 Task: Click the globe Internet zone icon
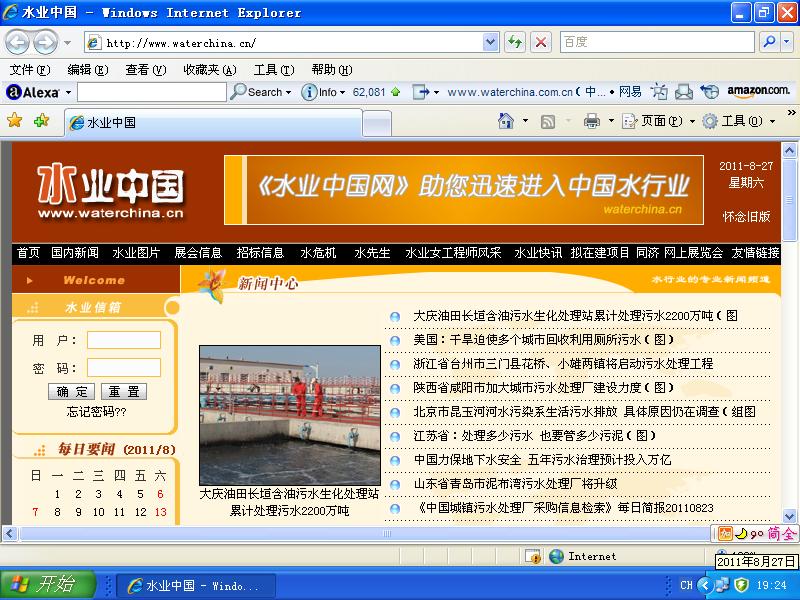coord(556,556)
